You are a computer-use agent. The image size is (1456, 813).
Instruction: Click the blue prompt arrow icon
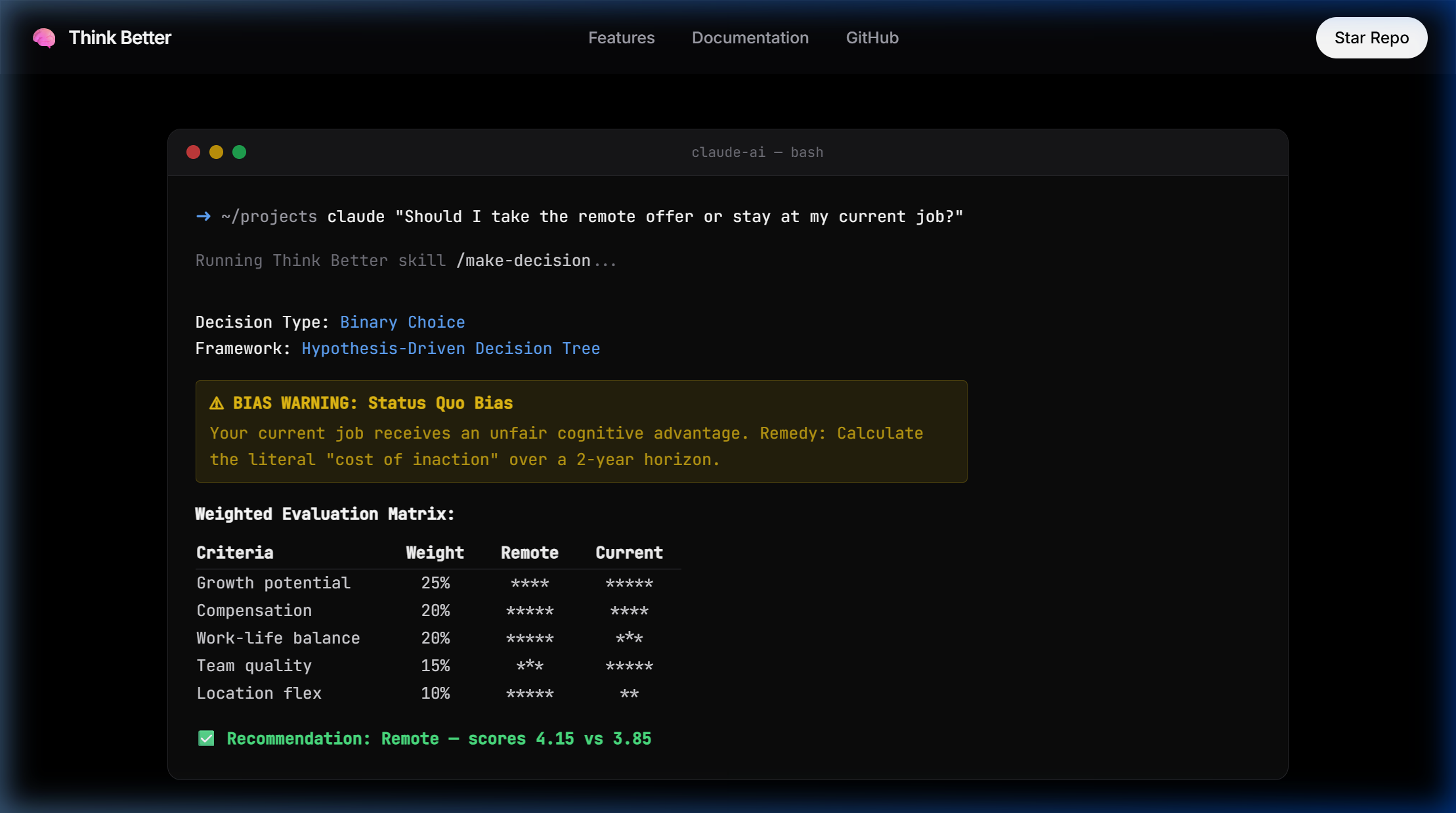coord(203,217)
